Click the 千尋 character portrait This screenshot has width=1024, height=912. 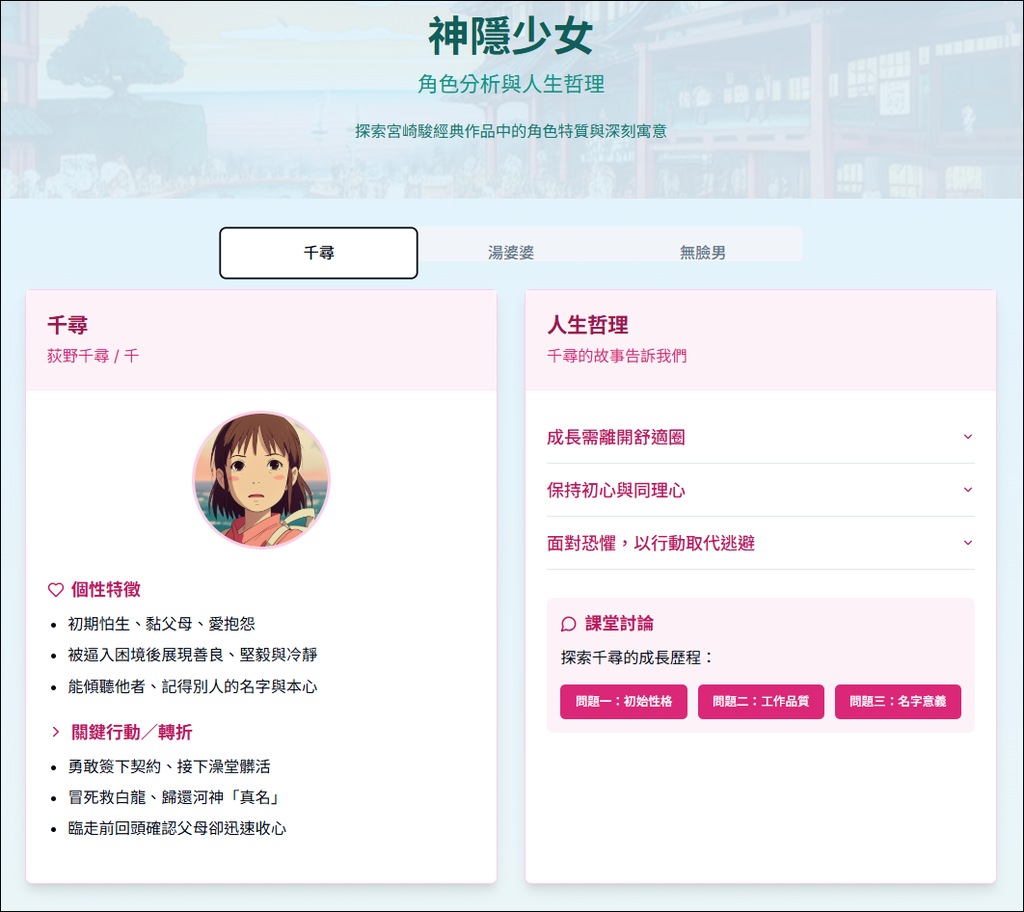[x=261, y=480]
